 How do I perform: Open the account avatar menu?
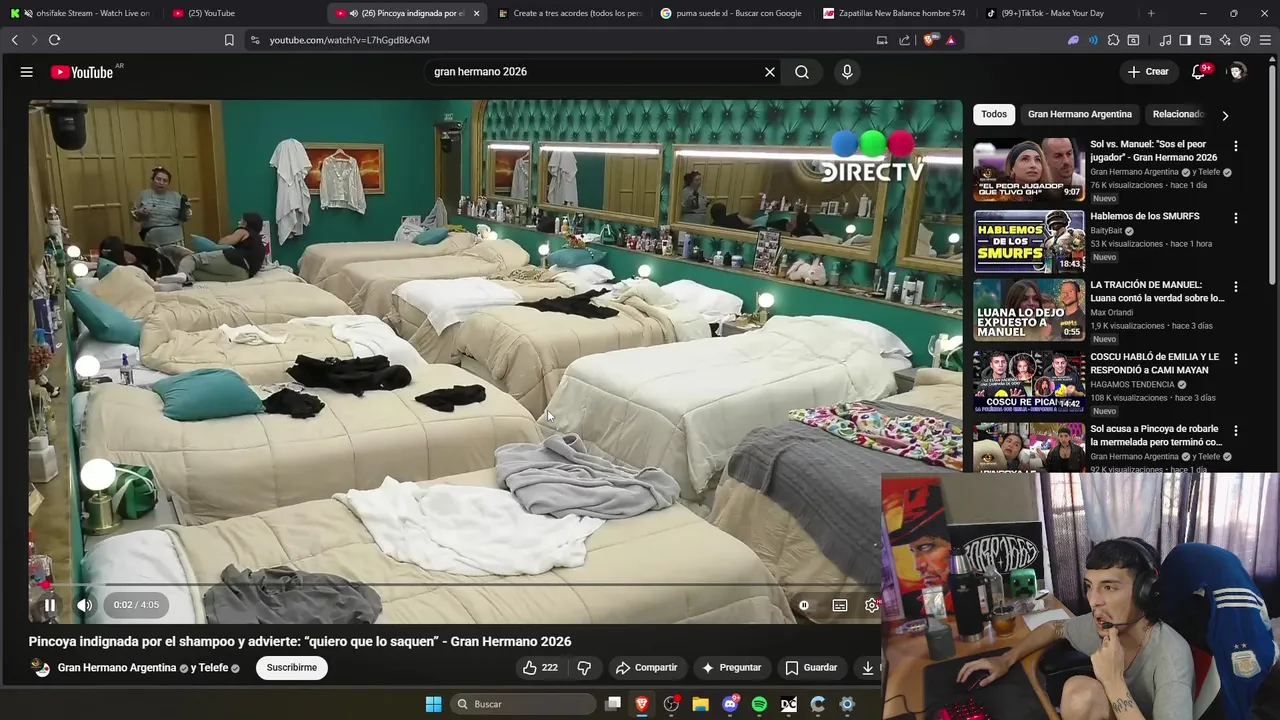coord(1237,72)
